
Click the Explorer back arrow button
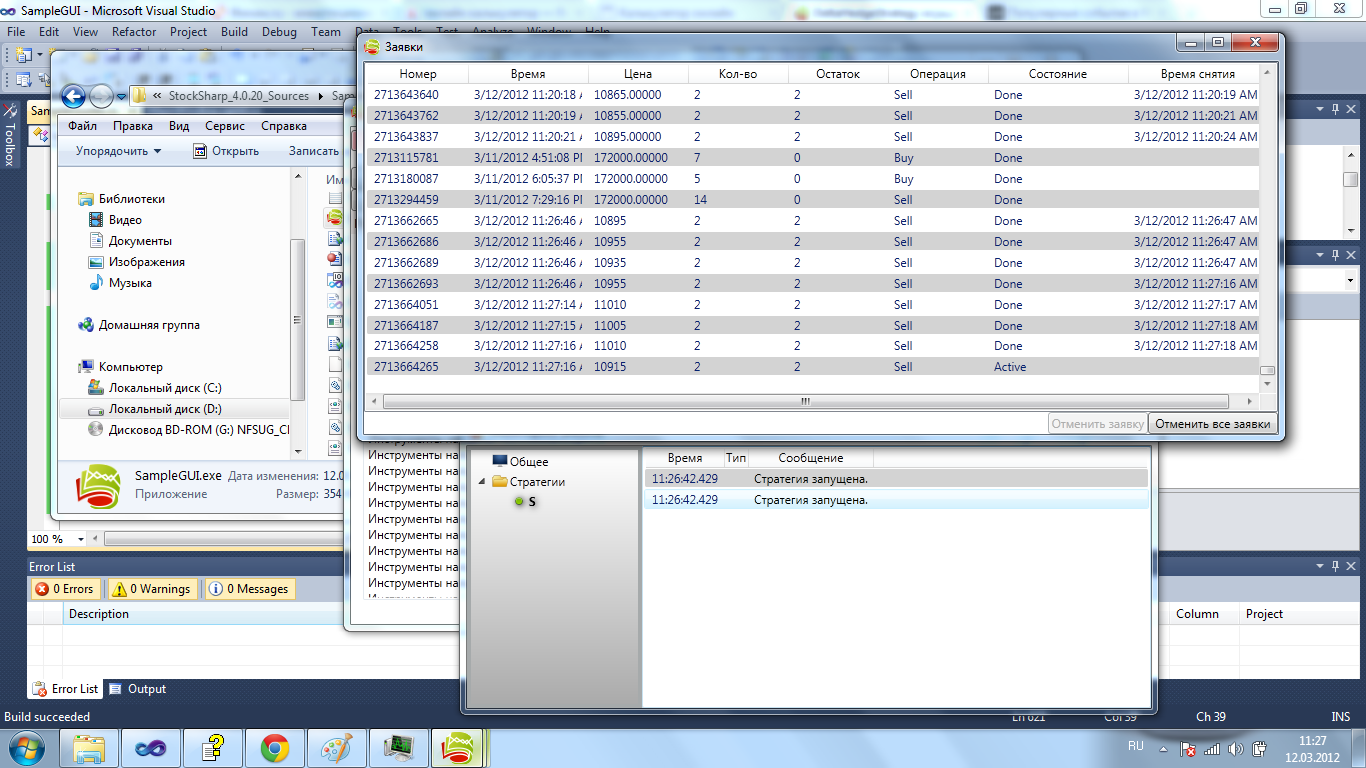pos(73,96)
